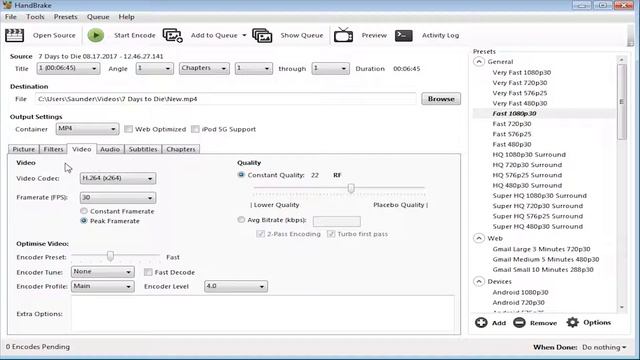Open the Angle dropdown
Screen dimensions: 640x360
pyautogui.click(x=154, y=68)
